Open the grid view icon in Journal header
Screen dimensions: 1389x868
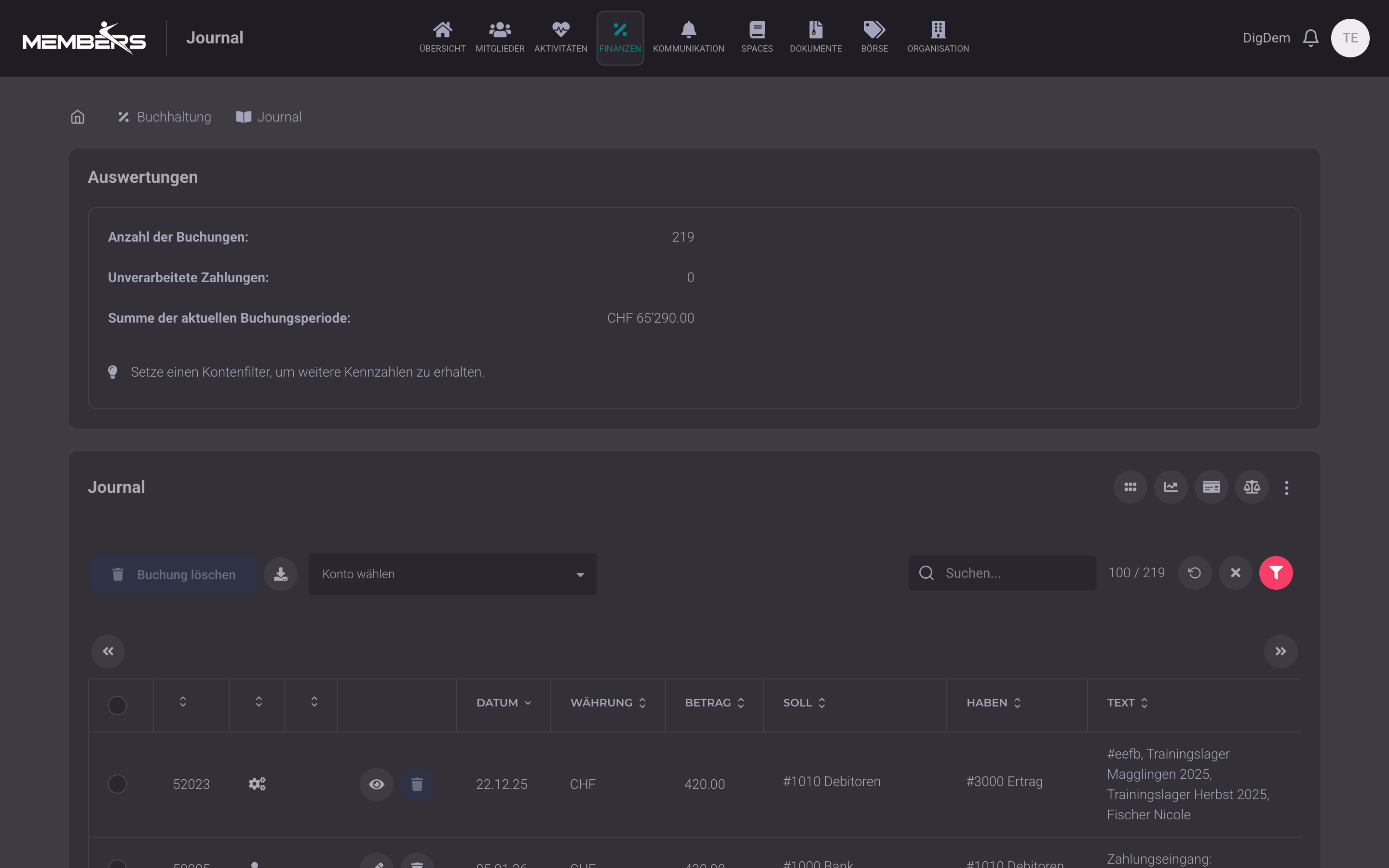[1130, 488]
